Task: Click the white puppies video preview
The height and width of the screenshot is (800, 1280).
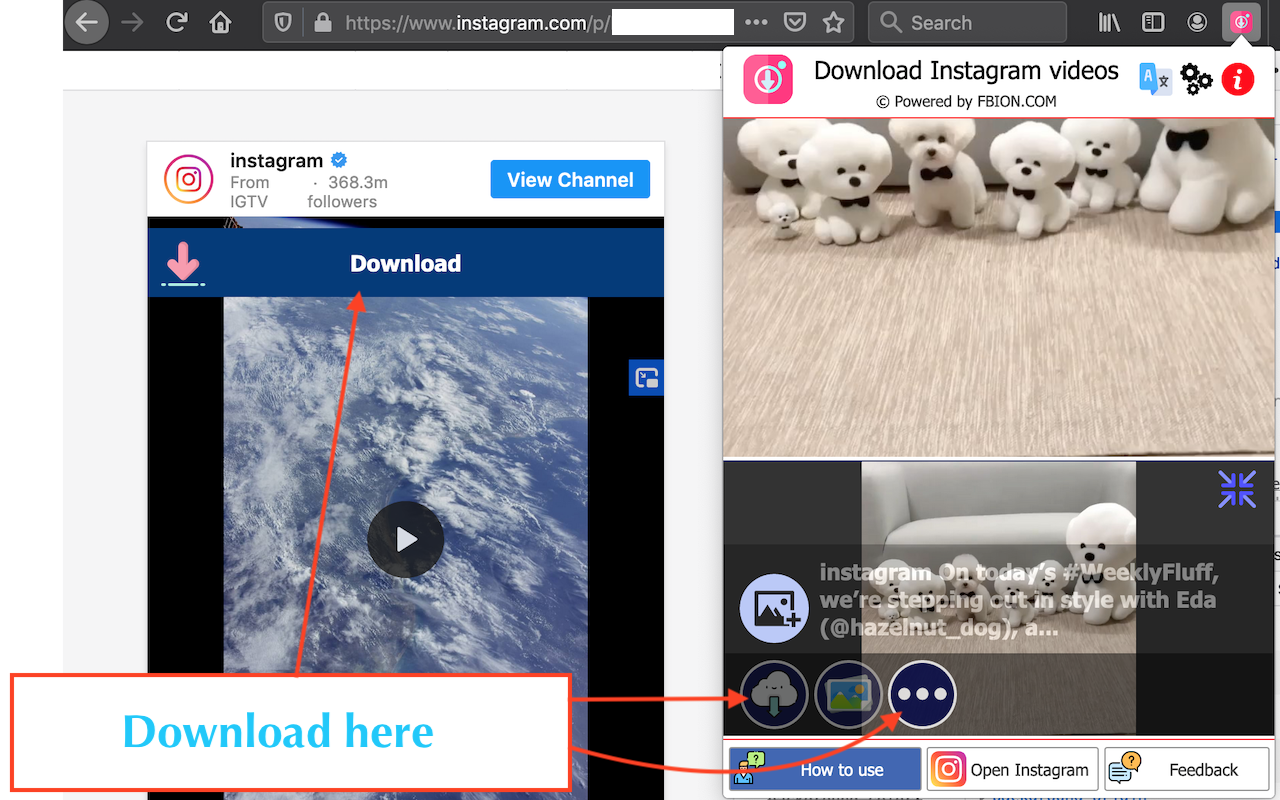Action: [999, 288]
